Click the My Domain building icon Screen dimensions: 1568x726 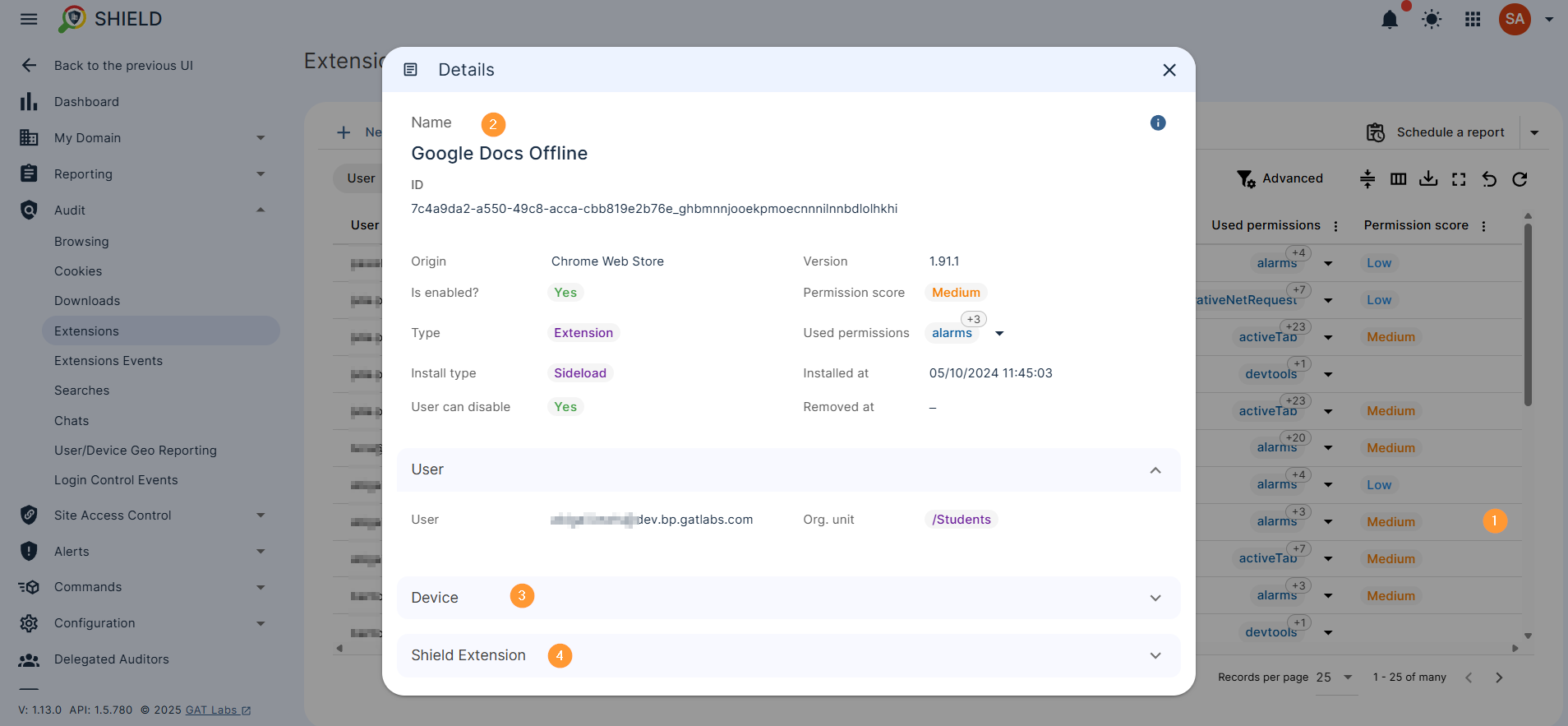pos(29,138)
